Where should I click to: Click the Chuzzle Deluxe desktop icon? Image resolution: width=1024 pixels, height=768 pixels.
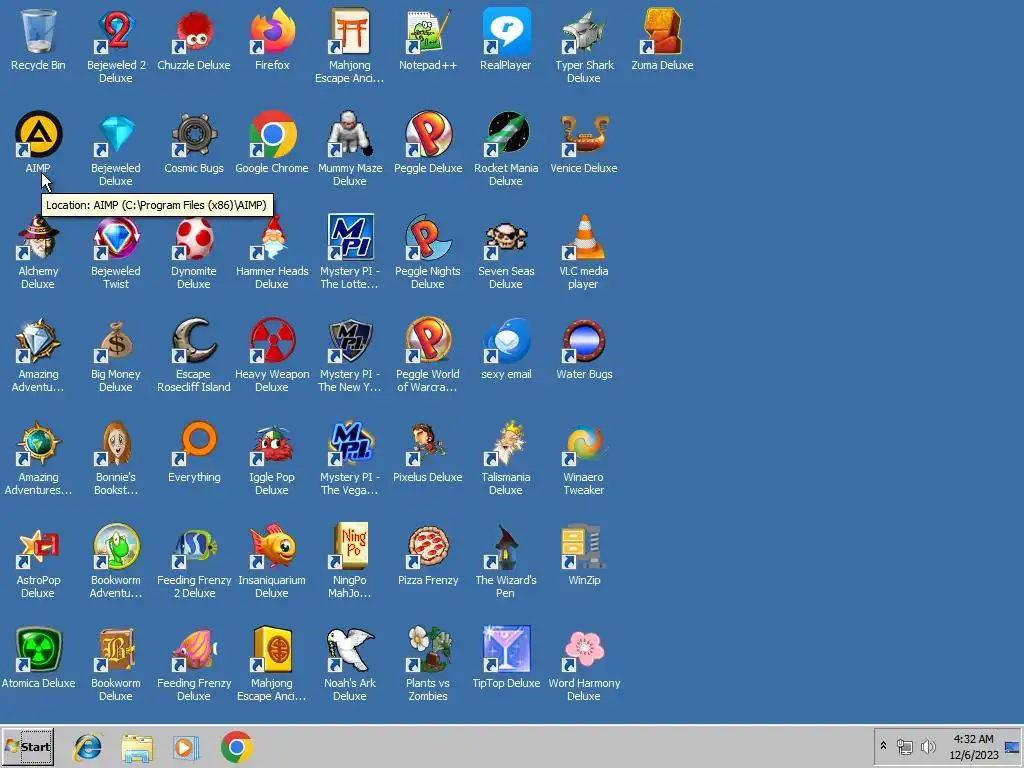pyautogui.click(x=194, y=31)
